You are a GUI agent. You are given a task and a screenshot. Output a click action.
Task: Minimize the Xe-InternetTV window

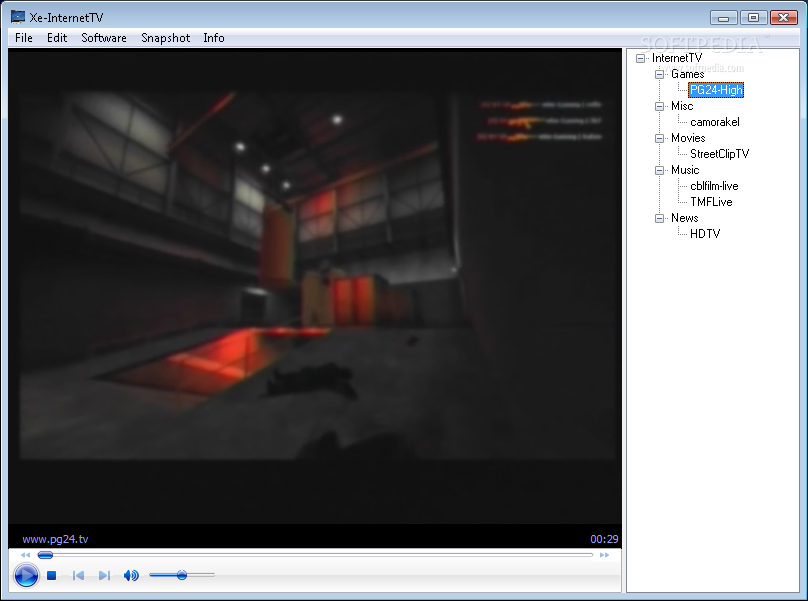pyautogui.click(x=723, y=18)
